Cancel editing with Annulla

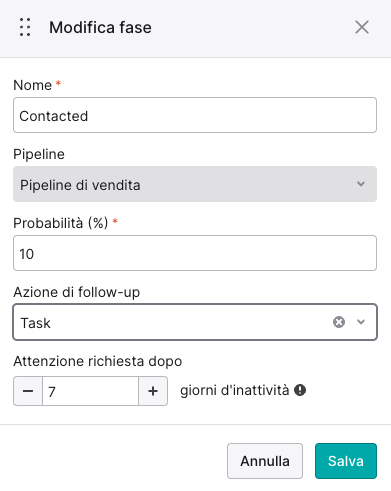point(265,461)
